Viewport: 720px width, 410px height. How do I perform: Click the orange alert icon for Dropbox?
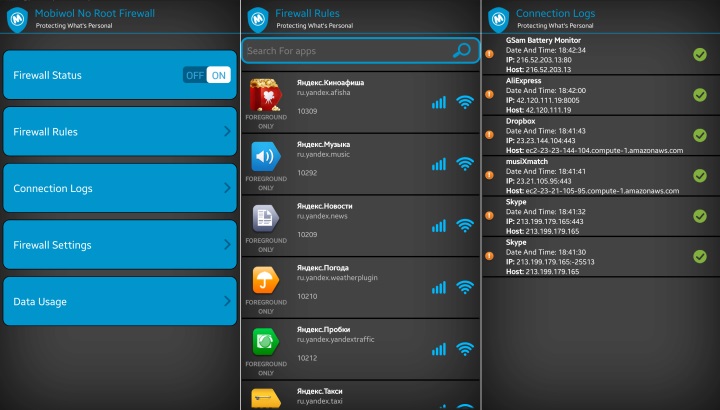[489, 135]
